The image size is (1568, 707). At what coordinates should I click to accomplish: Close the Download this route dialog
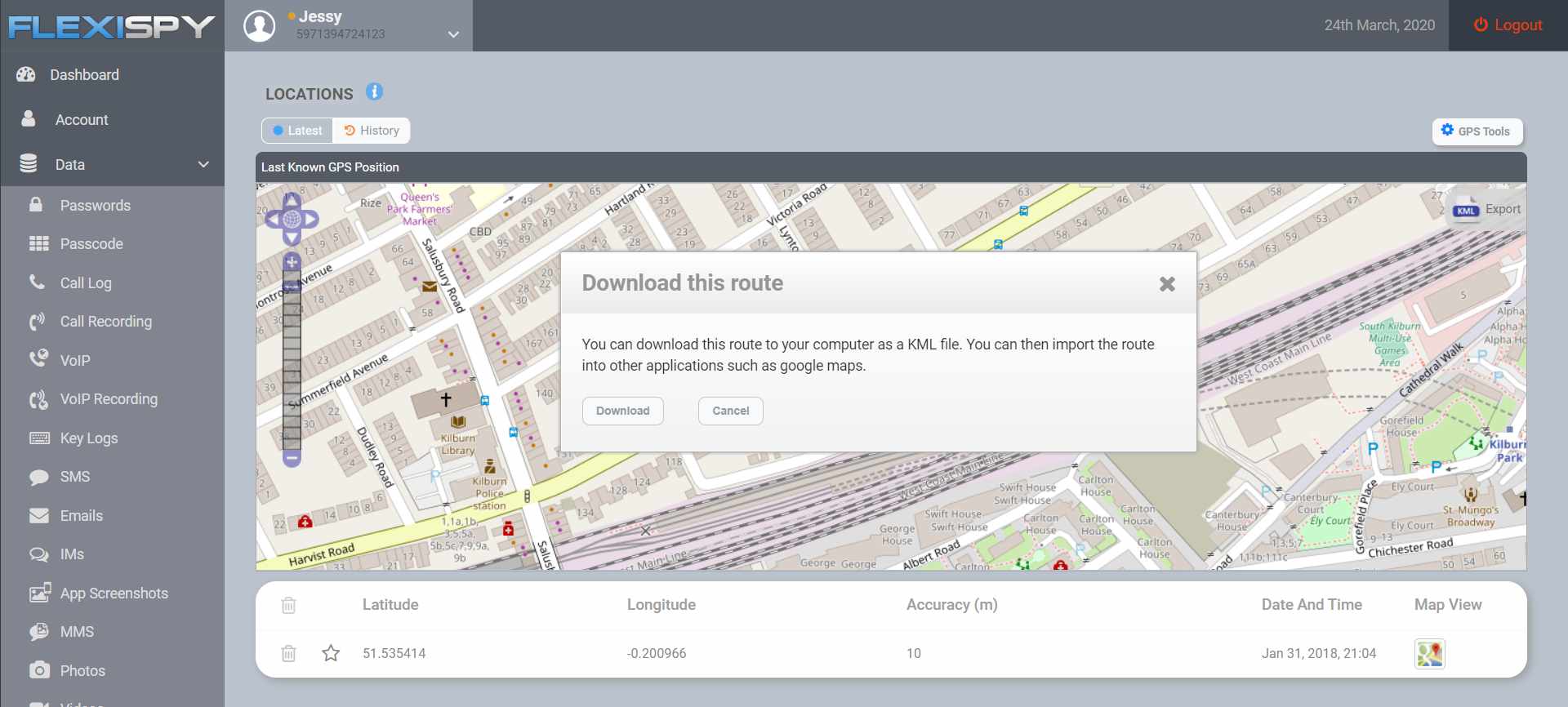[1167, 283]
